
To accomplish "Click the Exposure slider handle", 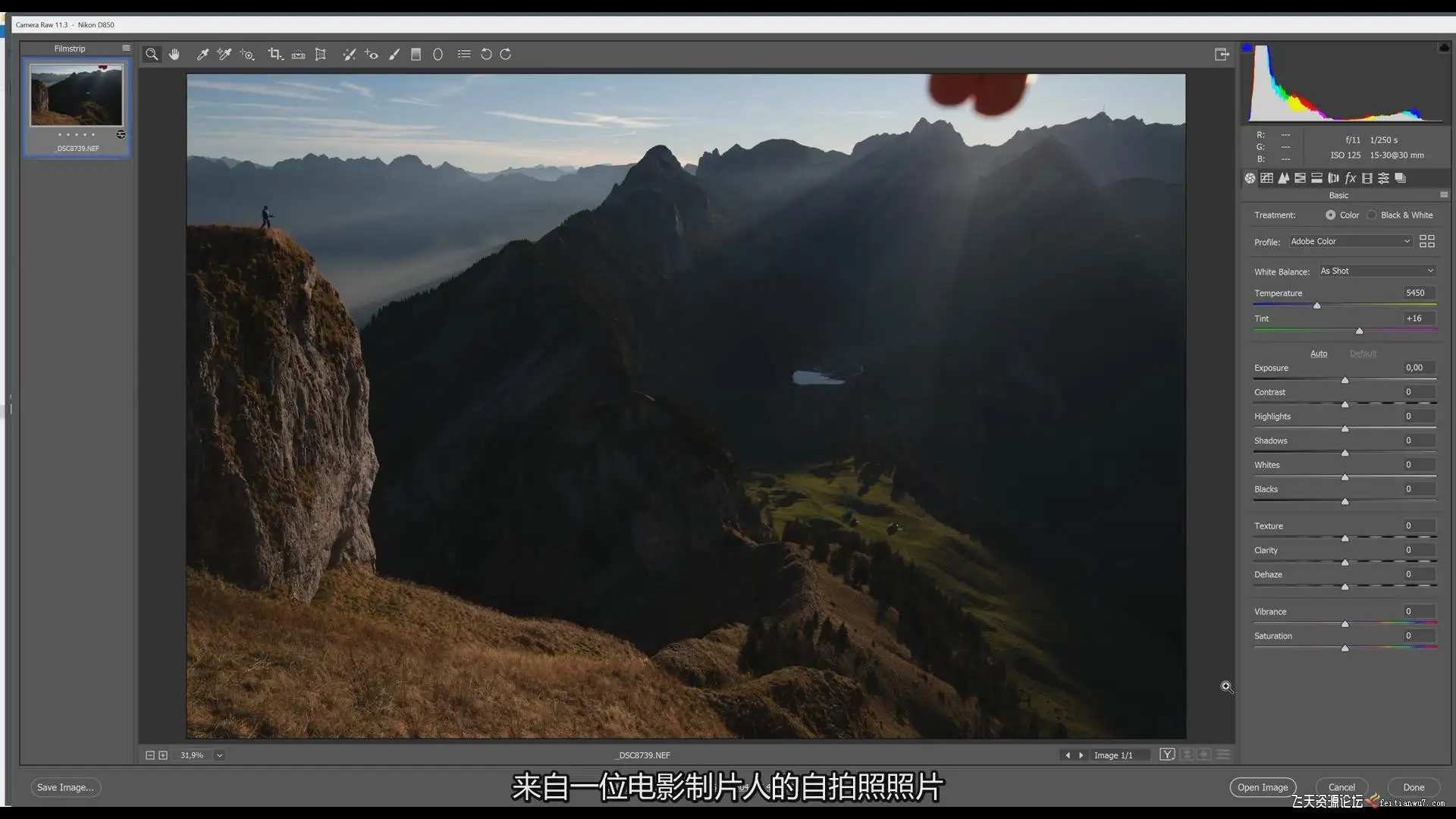I will click(1345, 380).
